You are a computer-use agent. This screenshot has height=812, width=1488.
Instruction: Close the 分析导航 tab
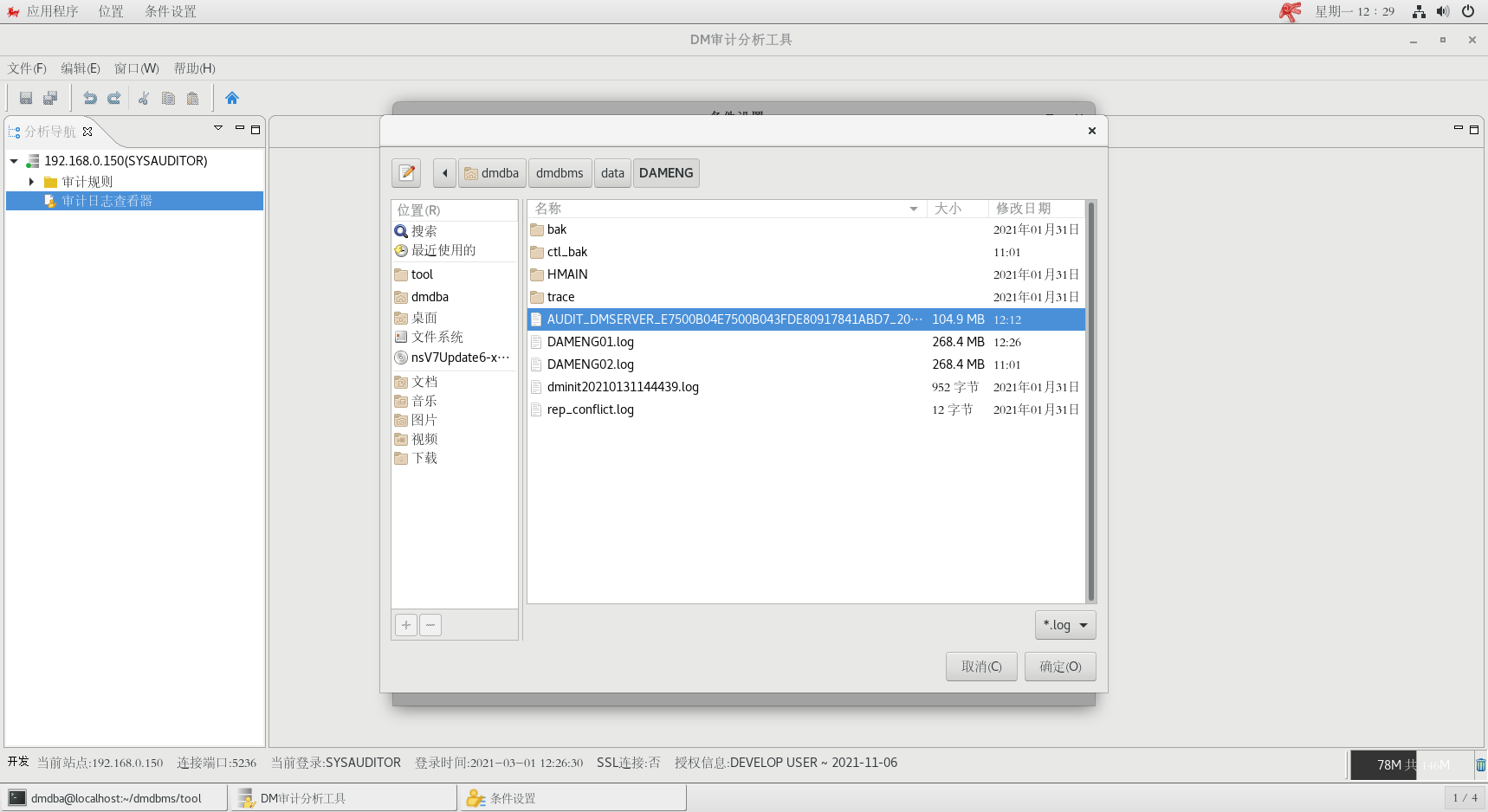(x=87, y=132)
